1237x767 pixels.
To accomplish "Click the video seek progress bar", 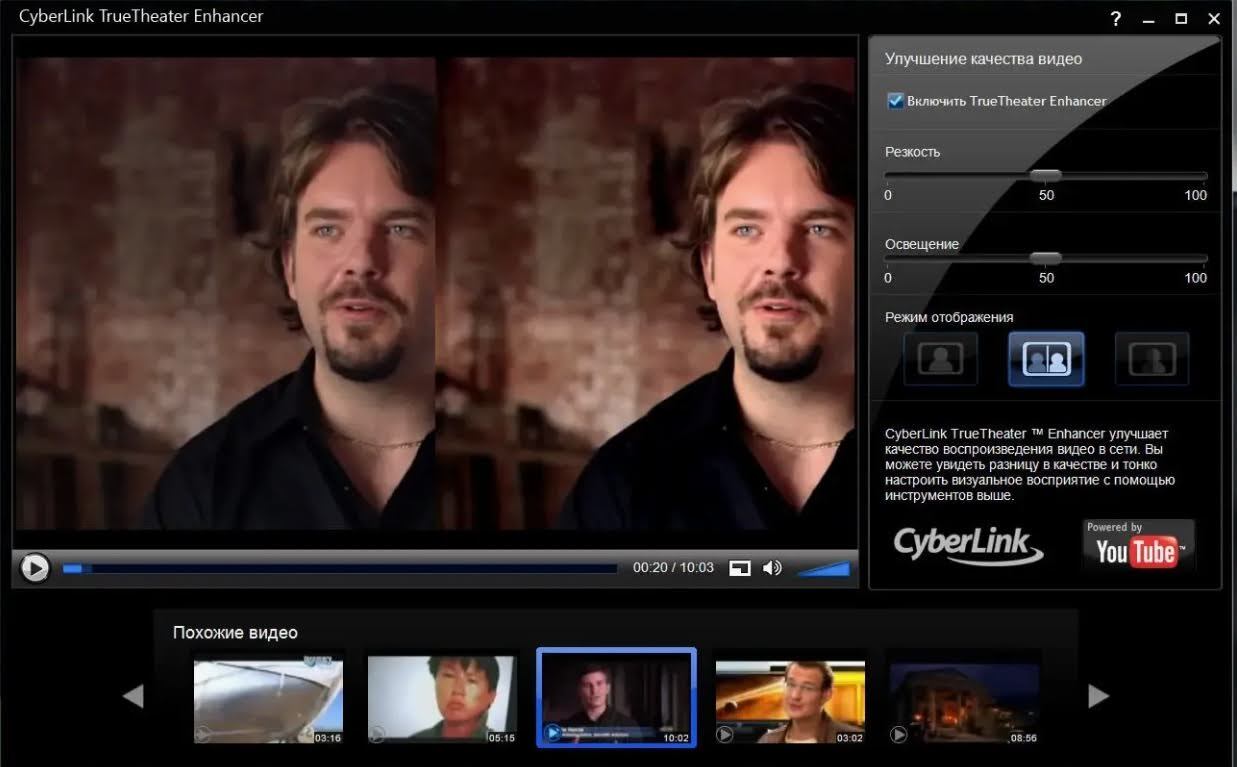I will pyautogui.click(x=340, y=568).
